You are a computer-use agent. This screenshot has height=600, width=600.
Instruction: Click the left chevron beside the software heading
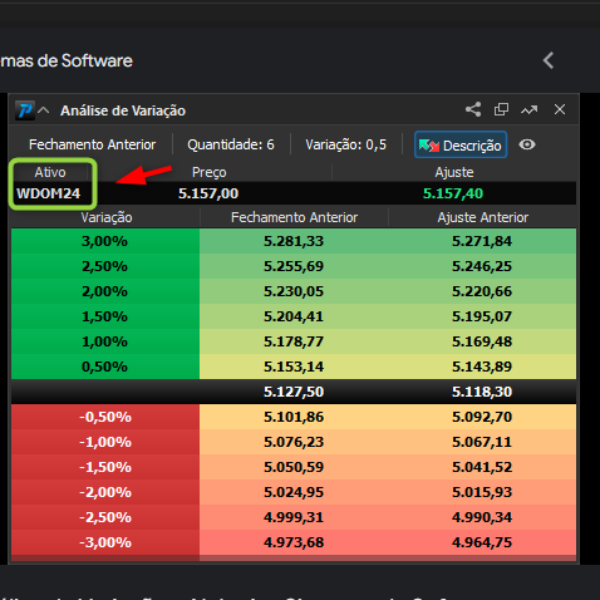click(548, 61)
